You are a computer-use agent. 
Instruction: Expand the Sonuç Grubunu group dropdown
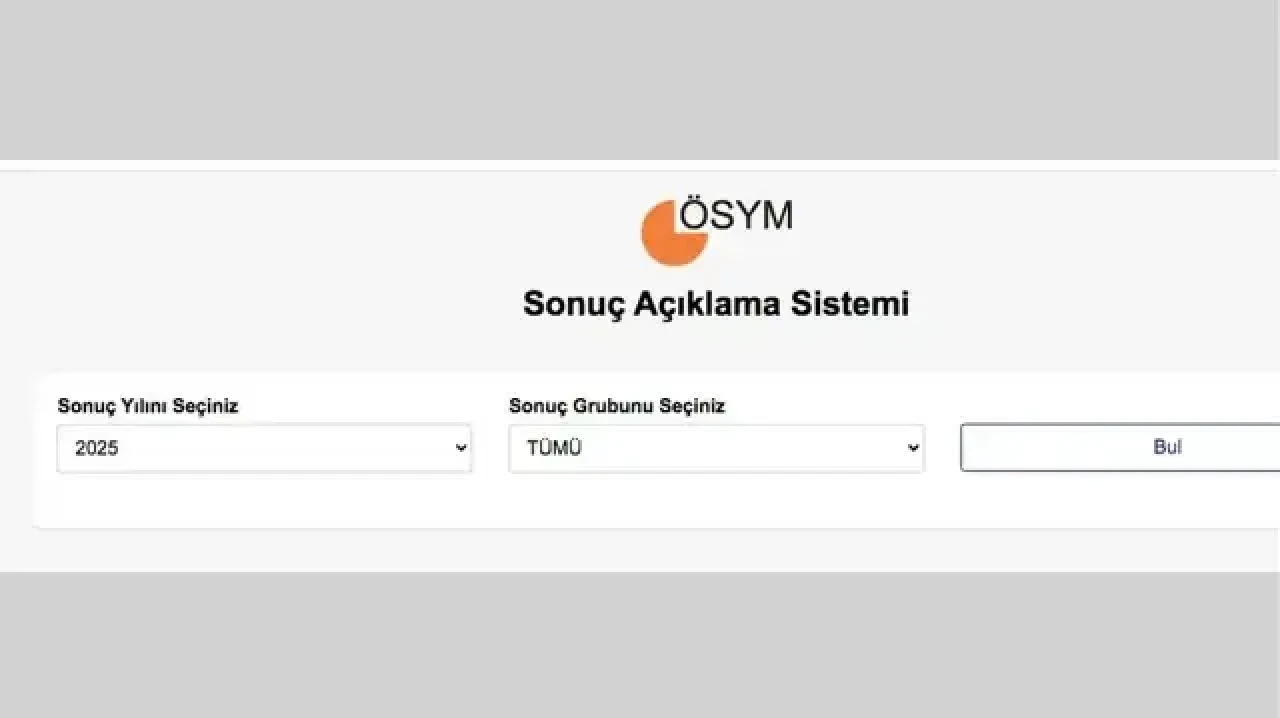pyautogui.click(x=716, y=448)
